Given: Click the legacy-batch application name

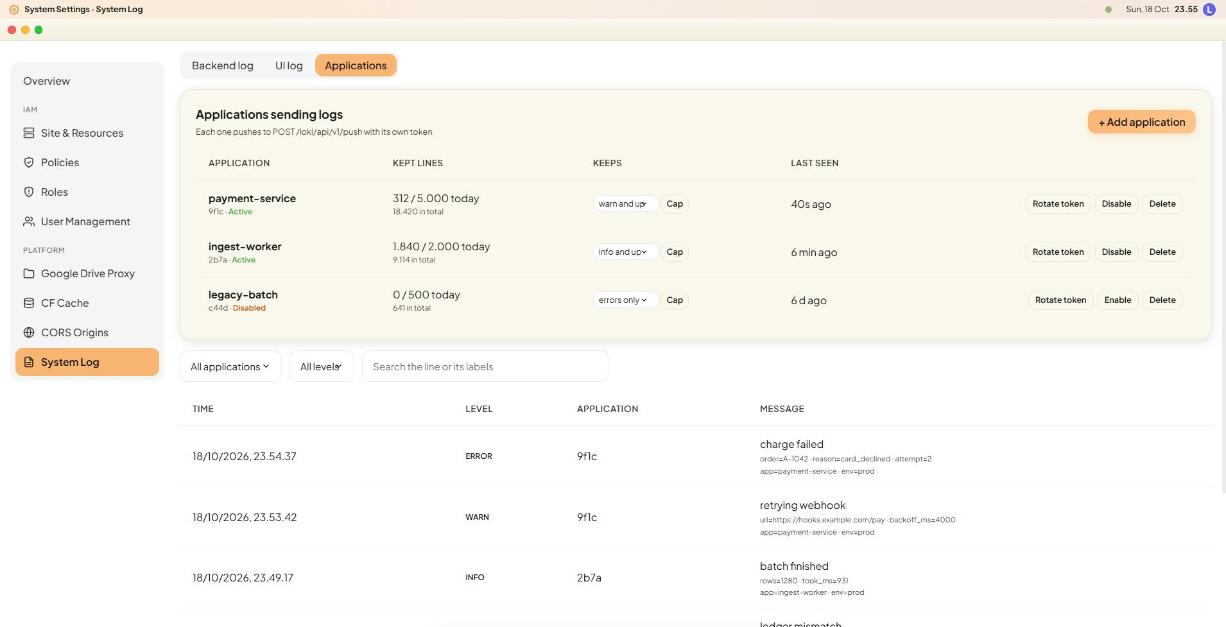Looking at the screenshot, I should (243, 294).
